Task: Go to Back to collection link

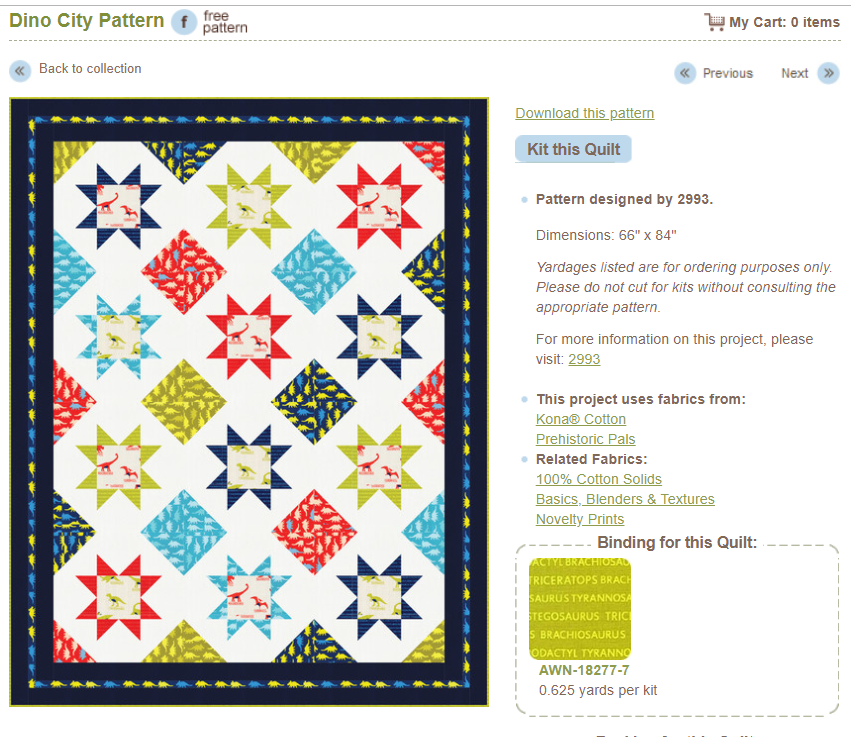Action: [90, 69]
